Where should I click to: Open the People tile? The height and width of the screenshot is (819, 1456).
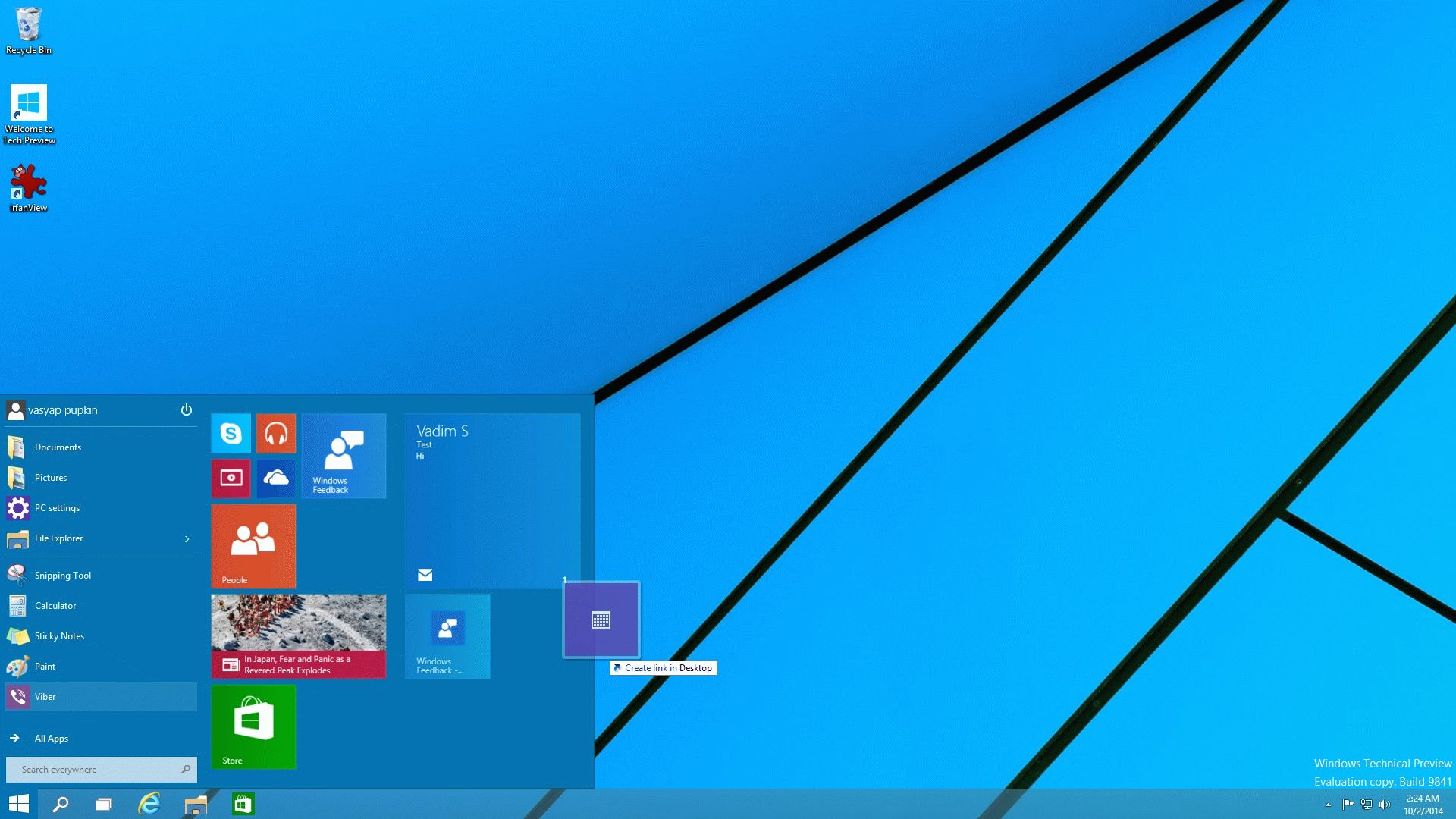click(x=253, y=546)
